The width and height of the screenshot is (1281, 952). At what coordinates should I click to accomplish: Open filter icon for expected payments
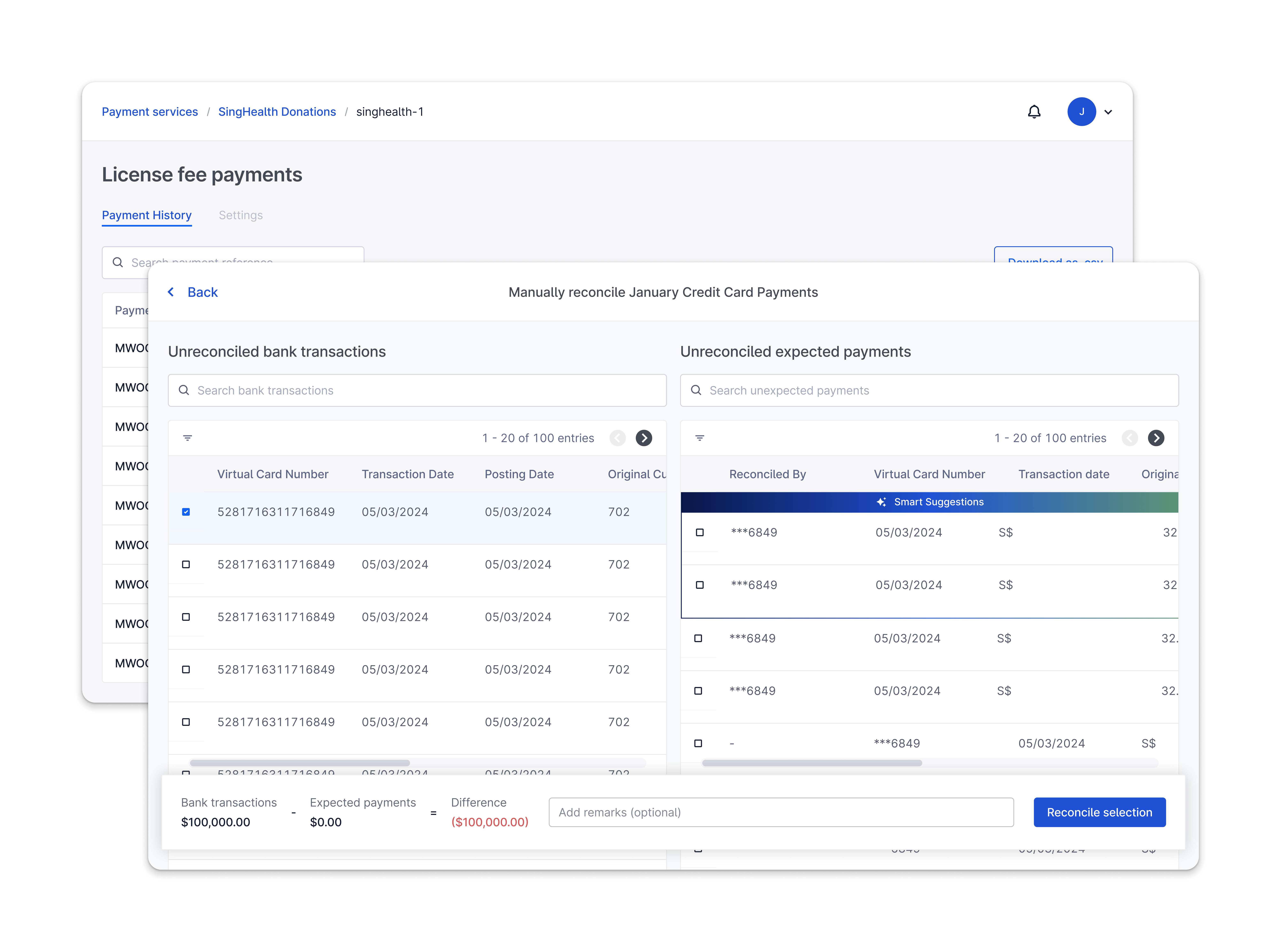point(700,438)
